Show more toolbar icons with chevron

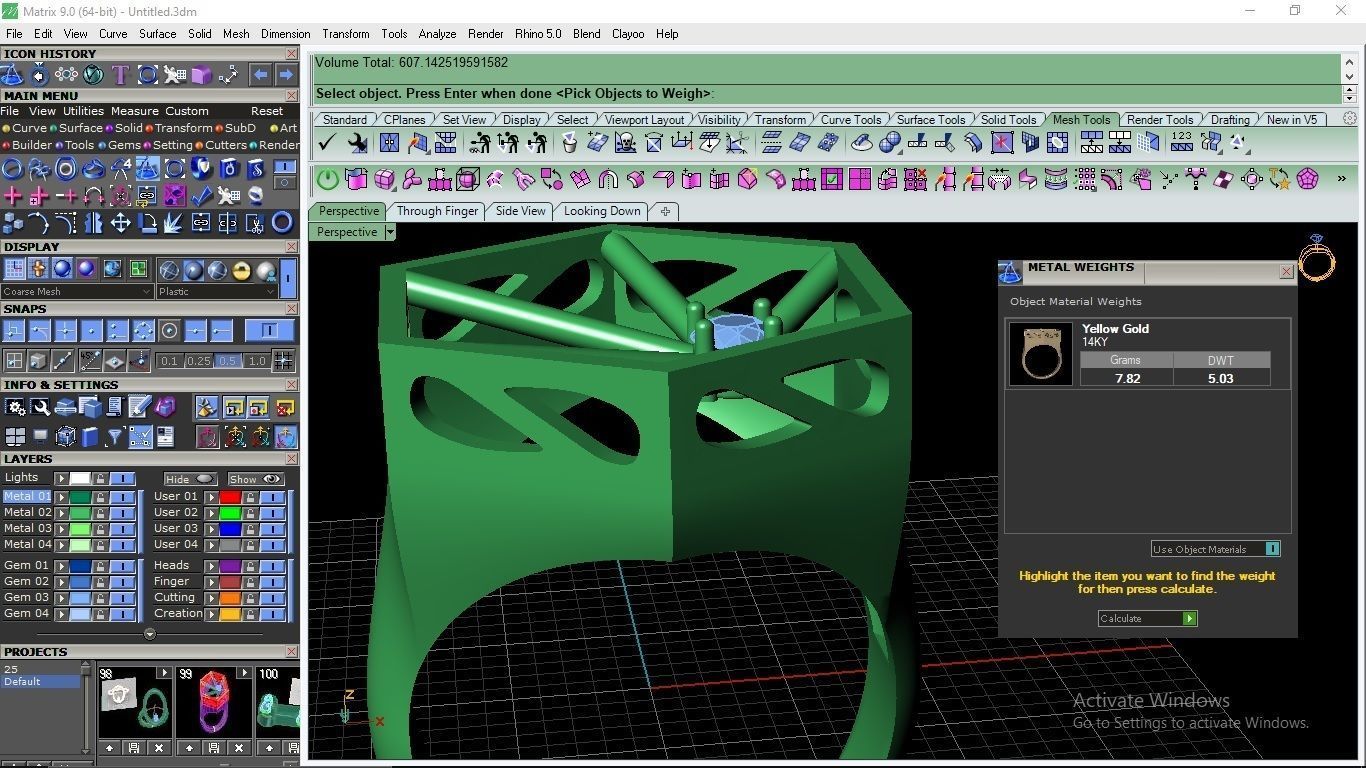[1341, 178]
